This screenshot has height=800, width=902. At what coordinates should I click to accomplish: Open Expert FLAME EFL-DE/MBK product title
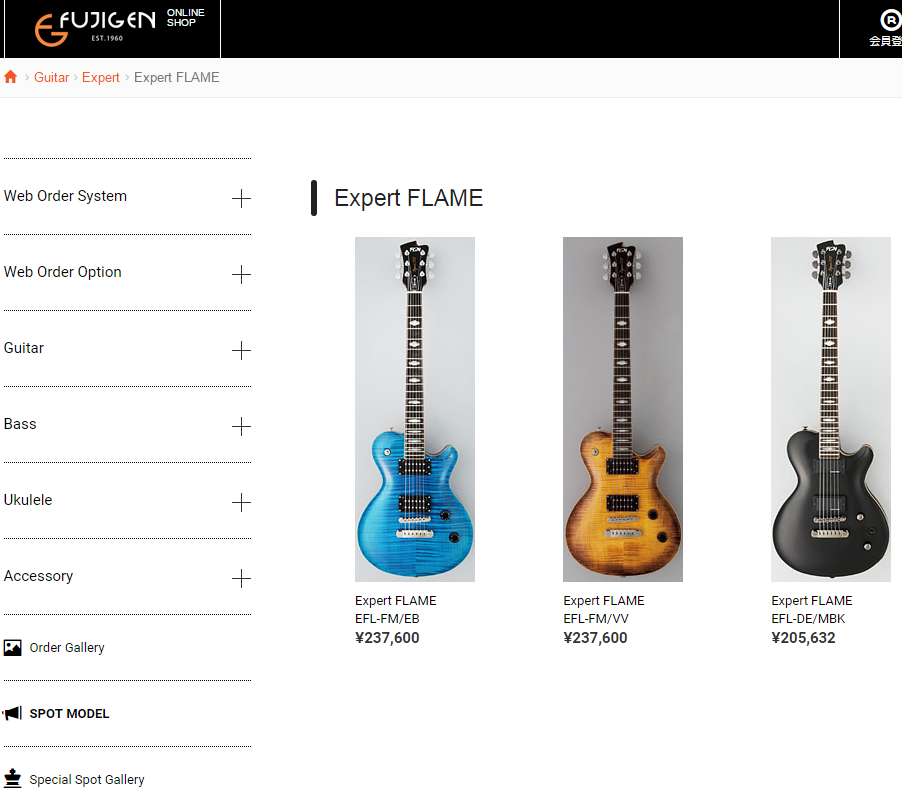pyautogui.click(x=812, y=610)
